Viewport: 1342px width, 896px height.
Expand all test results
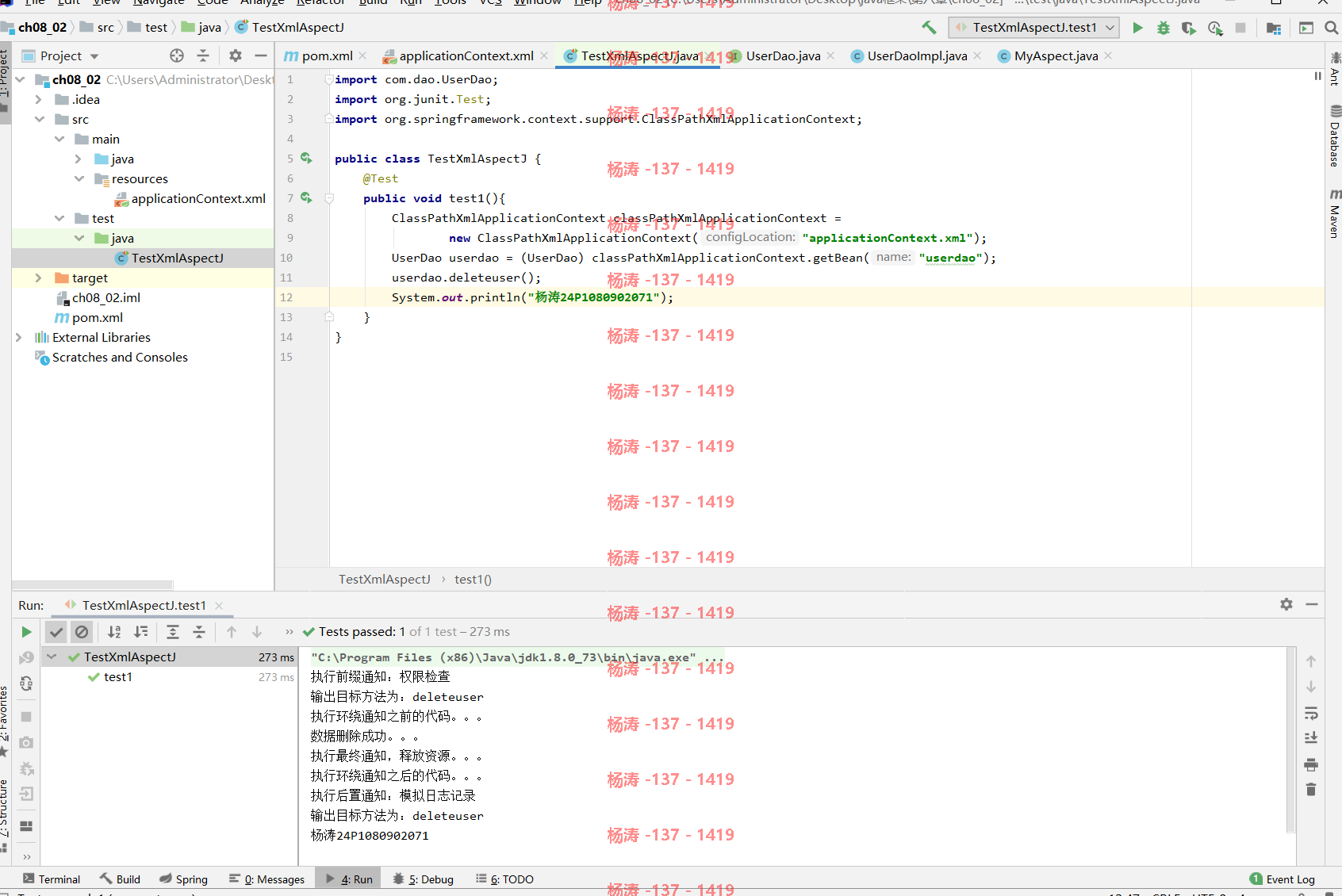tap(173, 632)
